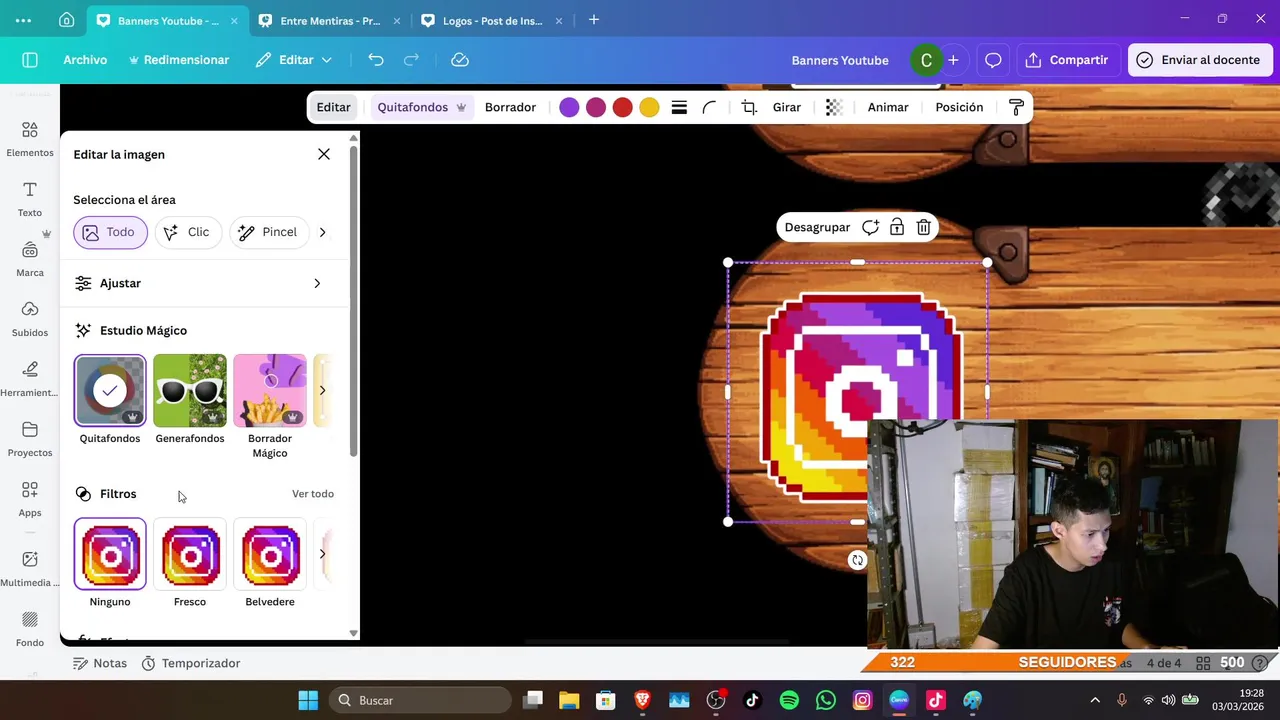Click the Desagrupar button
This screenshot has height=720, width=1280.
pyautogui.click(x=817, y=227)
